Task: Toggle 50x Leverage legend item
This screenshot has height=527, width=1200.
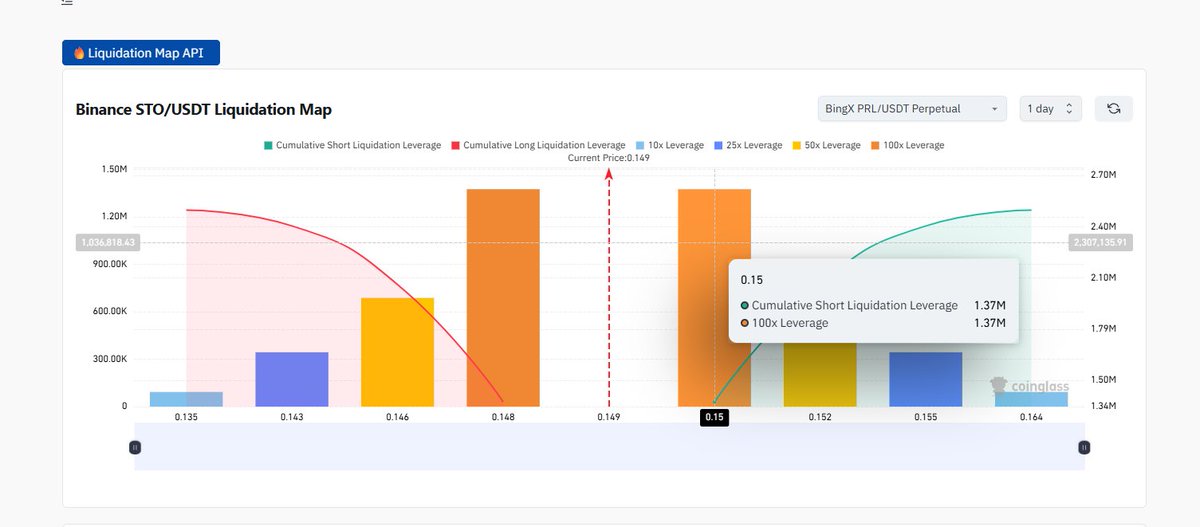Action: tap(826, 145)
